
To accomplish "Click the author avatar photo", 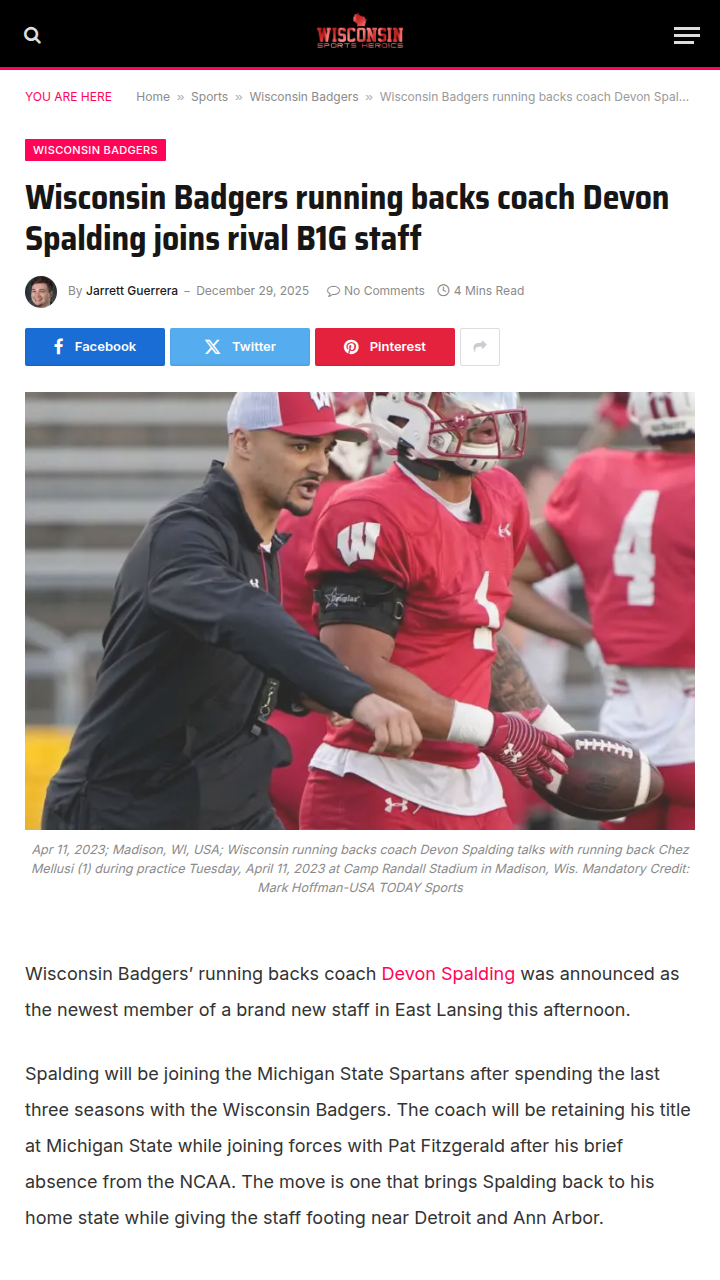I will pos(41,291).
